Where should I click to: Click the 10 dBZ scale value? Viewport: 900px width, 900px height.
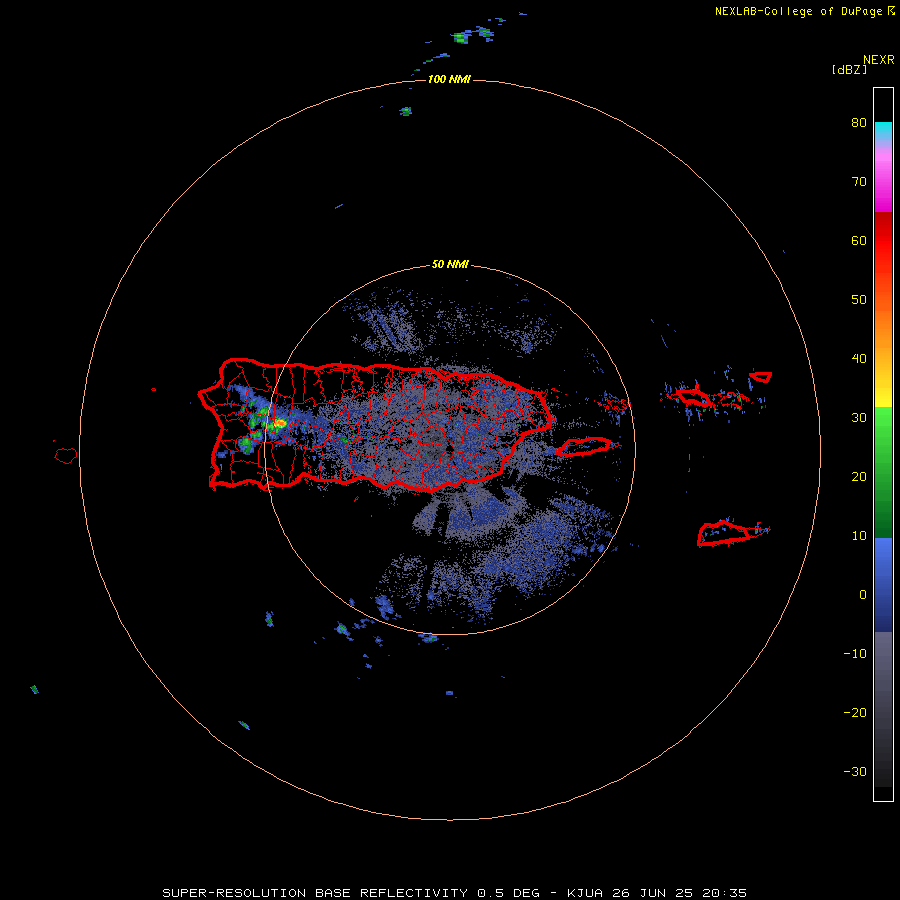pyautogui.click(x=859, y=536)
